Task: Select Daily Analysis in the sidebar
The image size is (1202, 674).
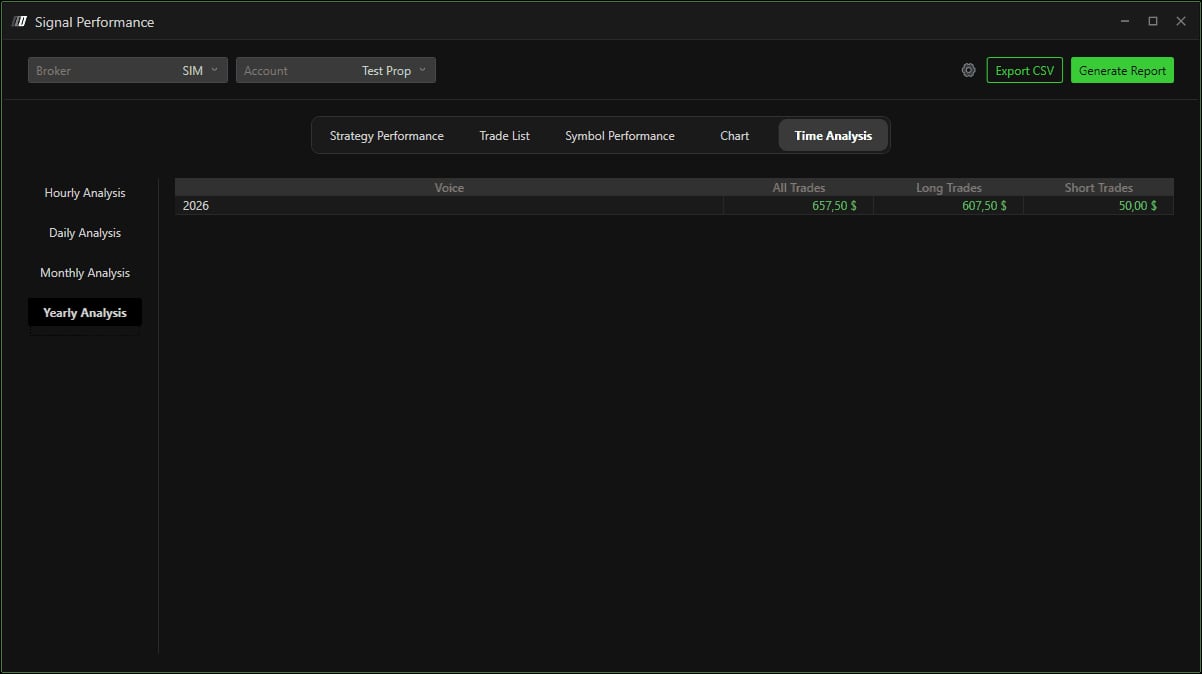Action: click(x=85, y=233)
